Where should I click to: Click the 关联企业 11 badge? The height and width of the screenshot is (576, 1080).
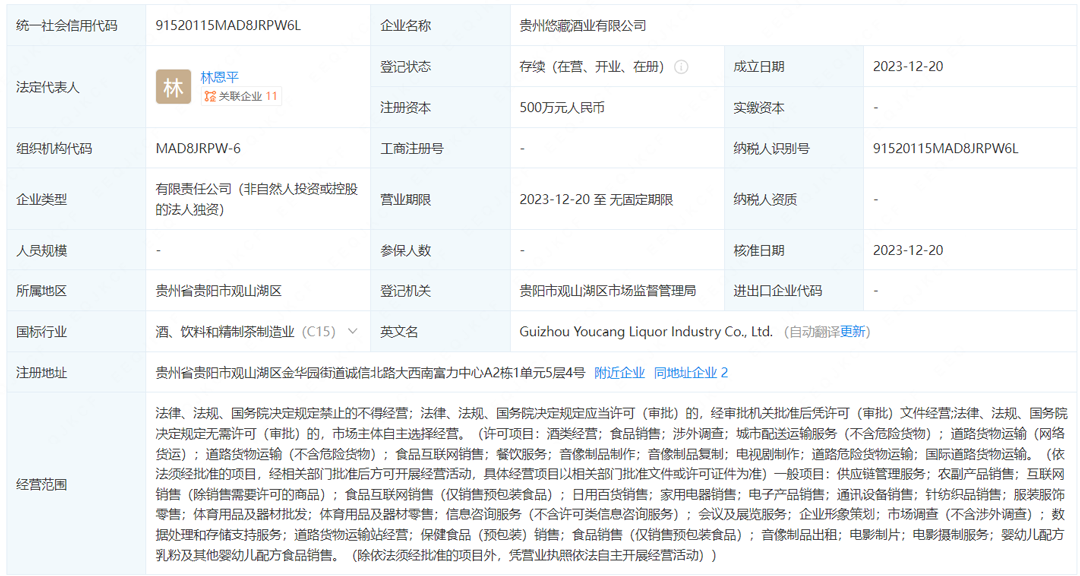coord(241,96)
